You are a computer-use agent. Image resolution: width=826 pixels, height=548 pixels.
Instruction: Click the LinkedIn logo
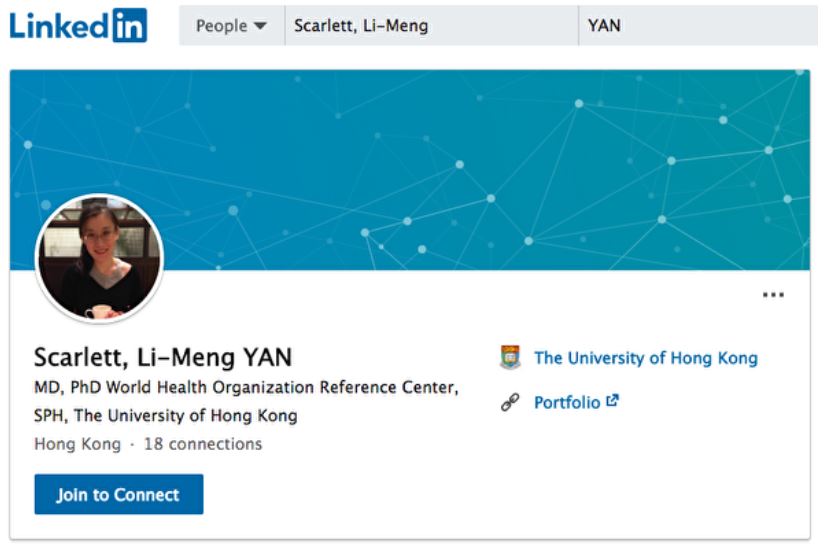coord(78,25)
